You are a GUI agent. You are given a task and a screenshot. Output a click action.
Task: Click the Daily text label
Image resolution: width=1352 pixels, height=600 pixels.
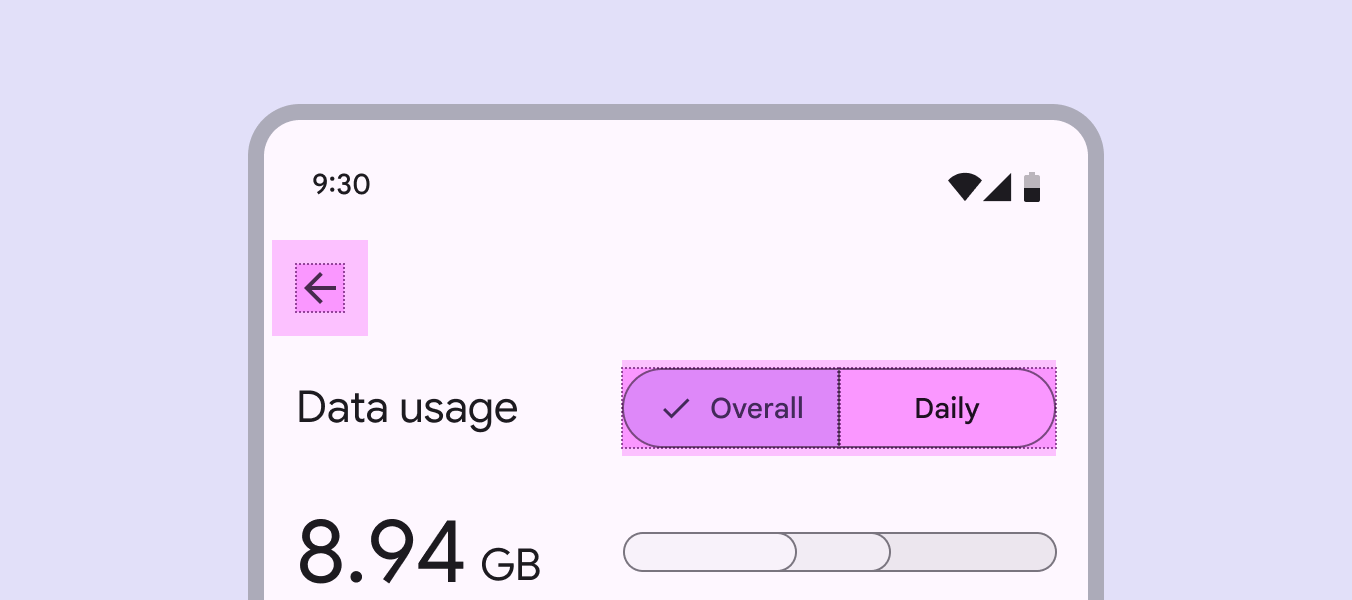[x=946, y=408]
